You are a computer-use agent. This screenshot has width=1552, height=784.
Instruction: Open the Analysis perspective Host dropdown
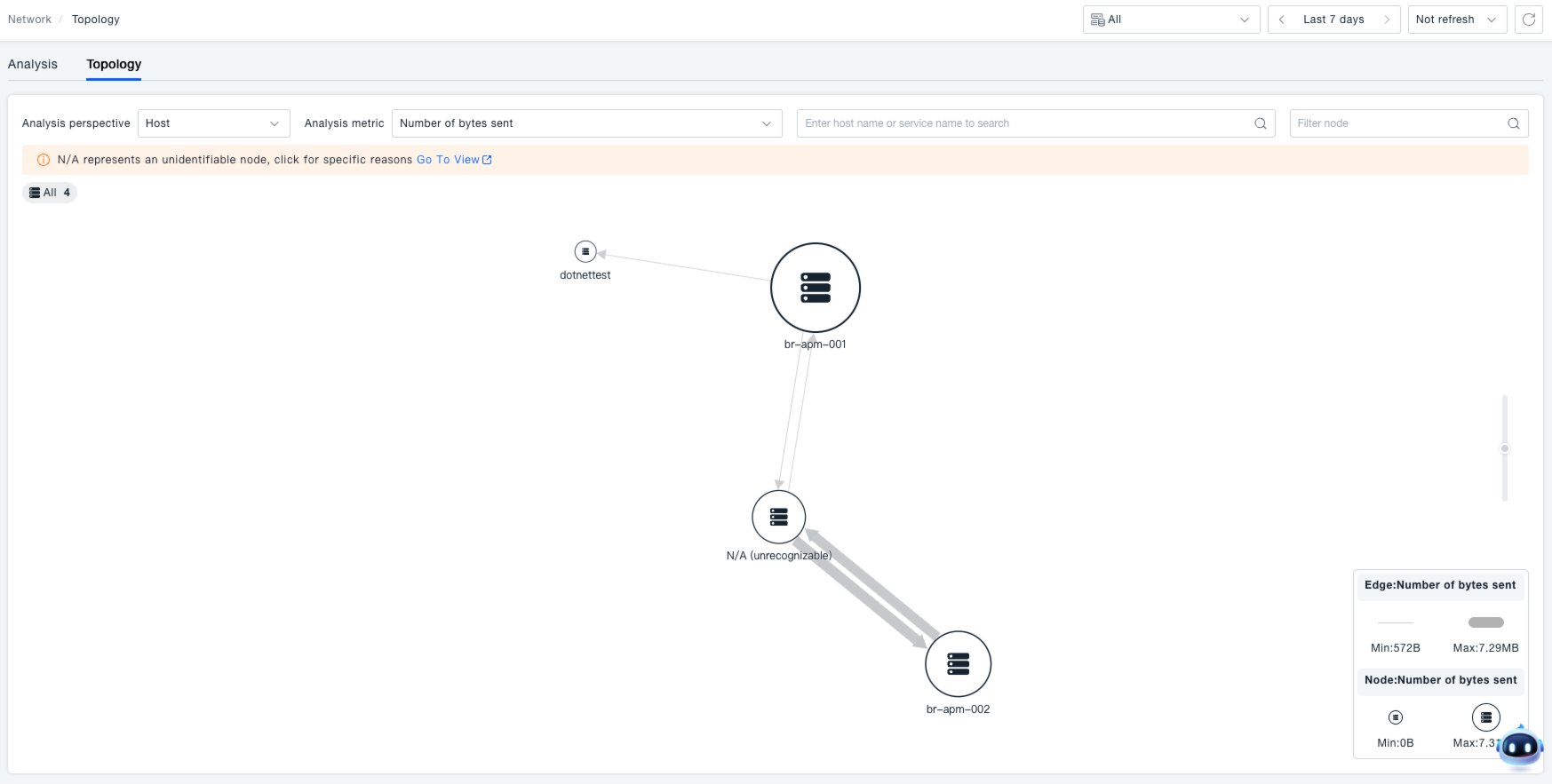coord(213,123)
